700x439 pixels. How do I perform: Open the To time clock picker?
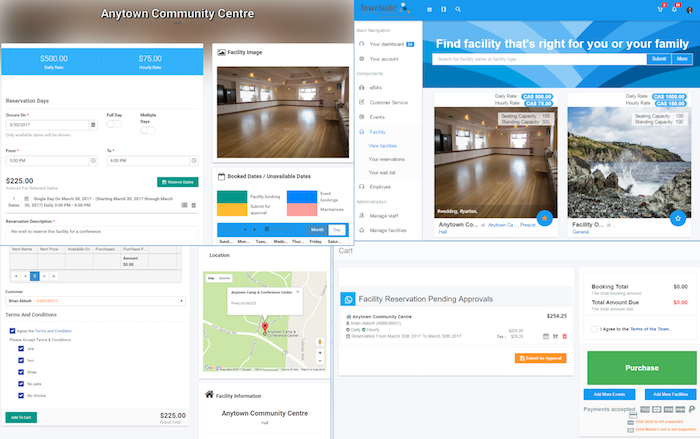click(x=194, y=160)
